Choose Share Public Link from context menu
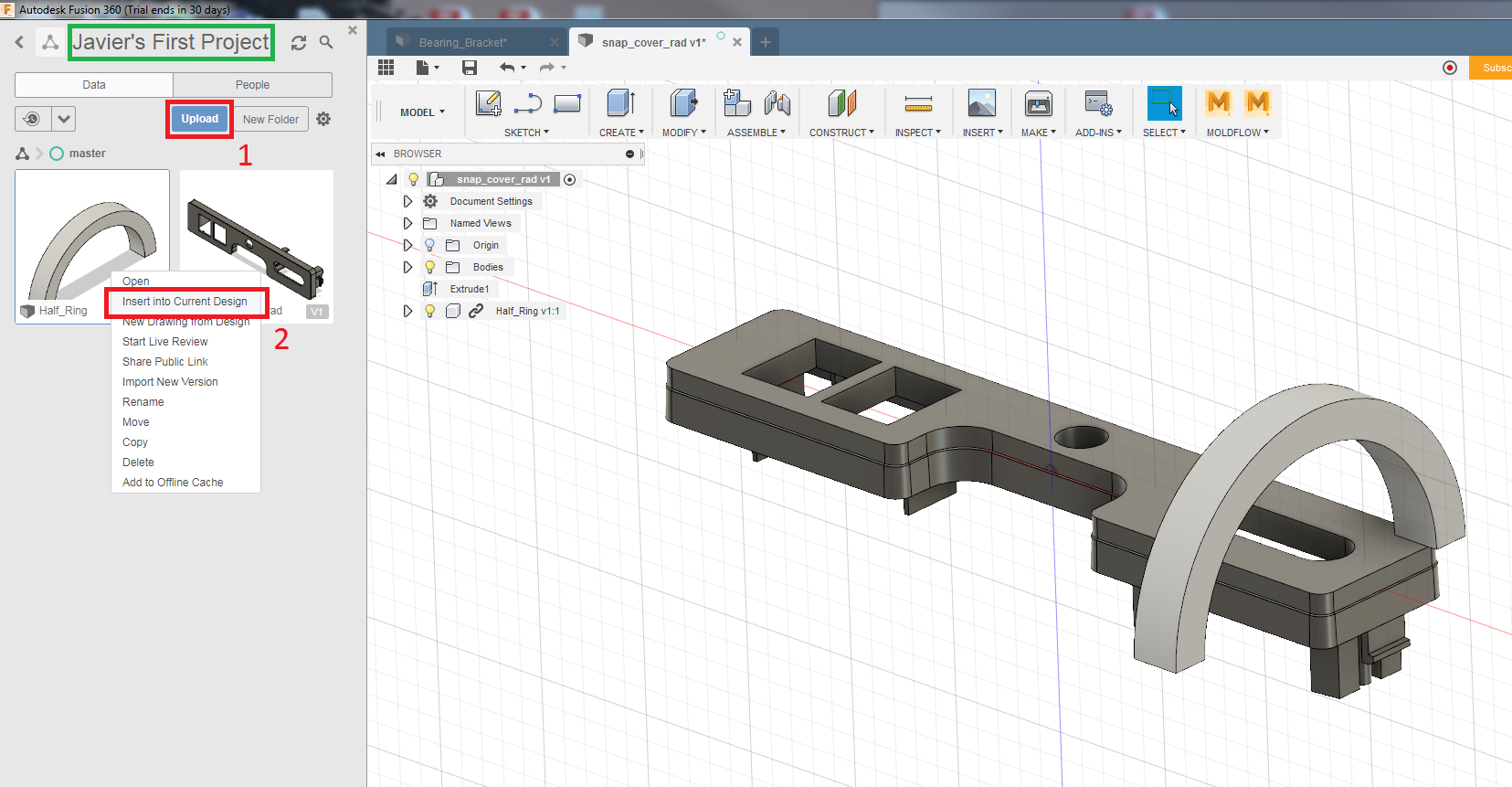1512x787 pixels. pyautogui.click(x=165, y=362)
